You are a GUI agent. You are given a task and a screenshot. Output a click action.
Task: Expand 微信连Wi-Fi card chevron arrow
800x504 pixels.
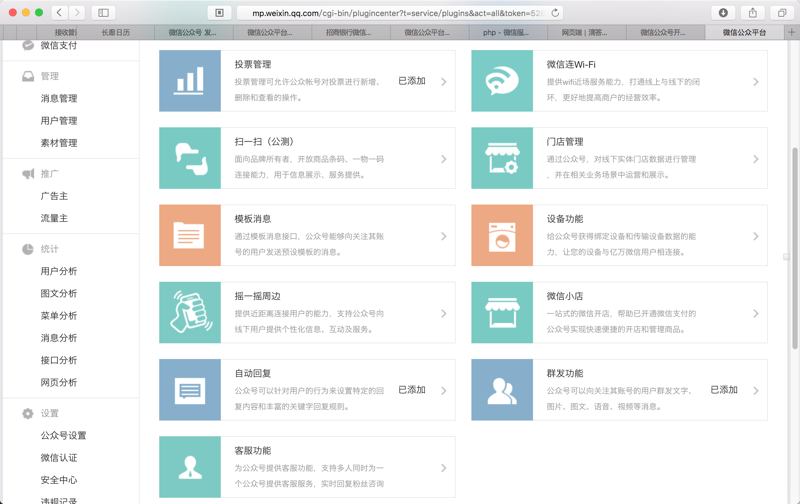pos(756,82)
